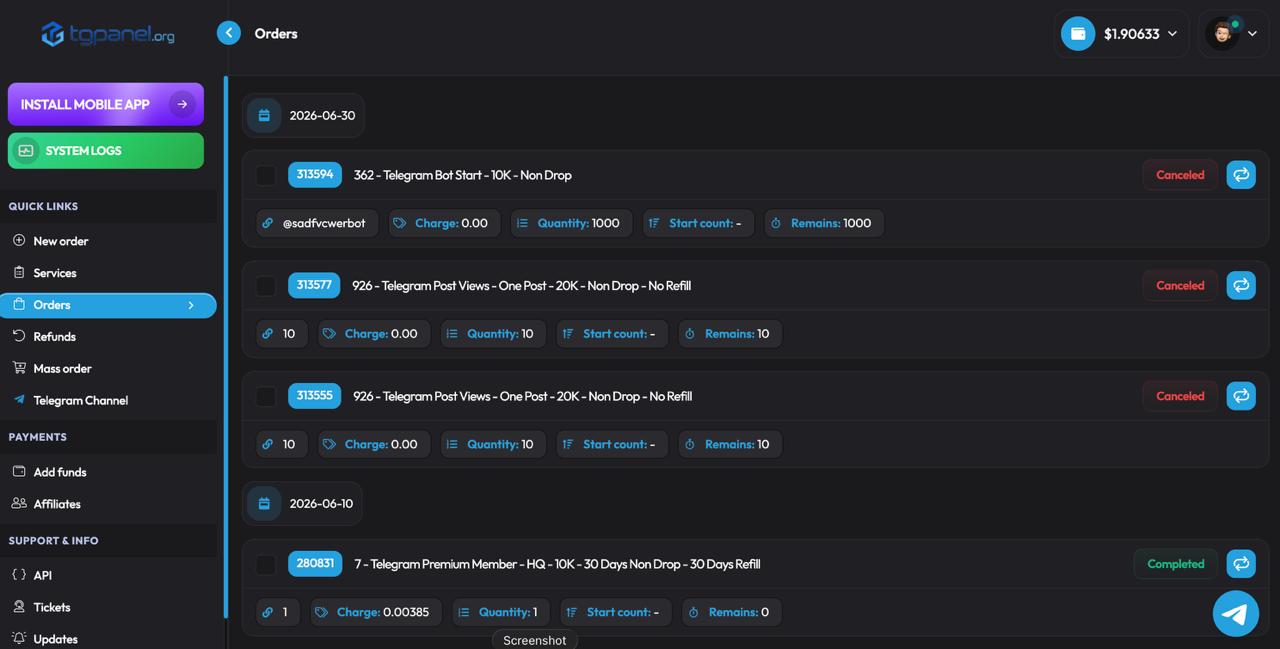Click the link chip of order 313577

coord(282,334)
